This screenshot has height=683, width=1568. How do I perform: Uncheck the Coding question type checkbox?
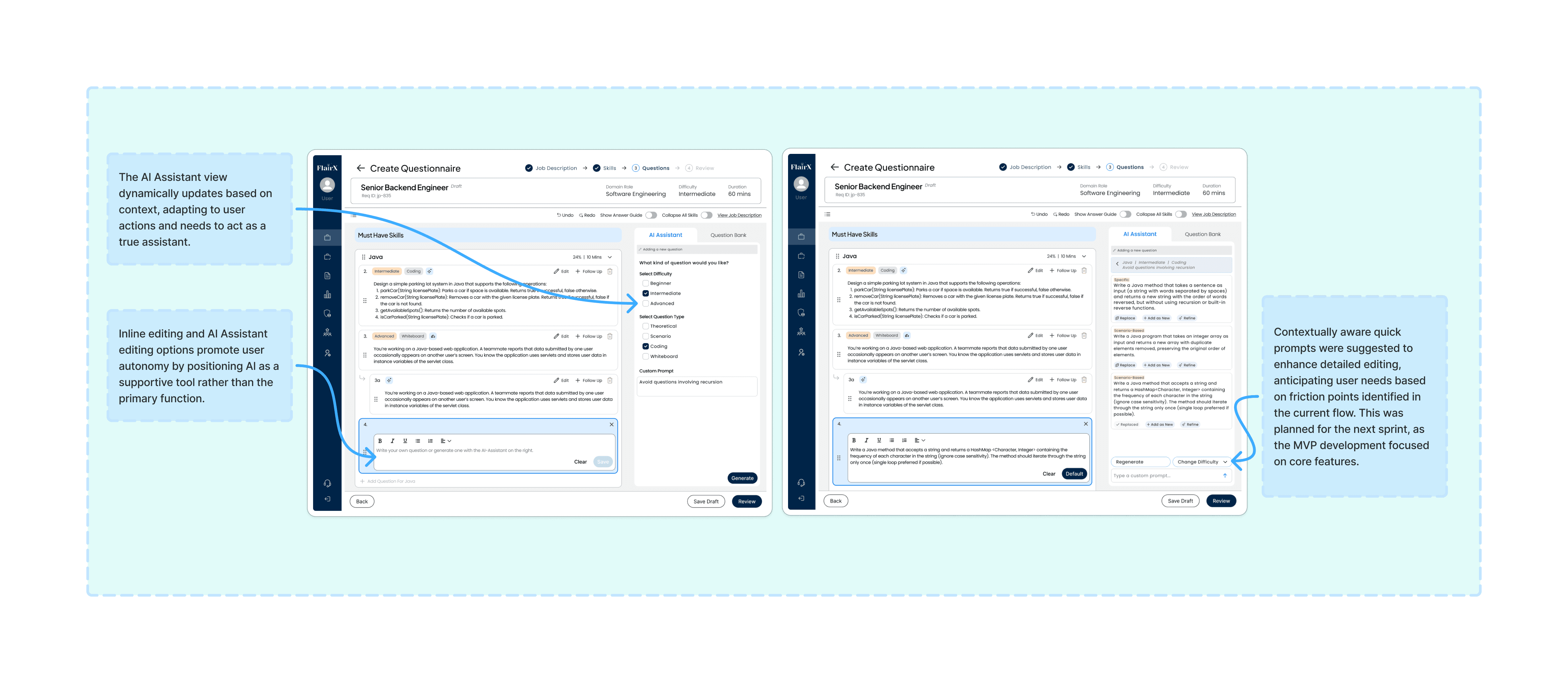[x=645, y=346]
